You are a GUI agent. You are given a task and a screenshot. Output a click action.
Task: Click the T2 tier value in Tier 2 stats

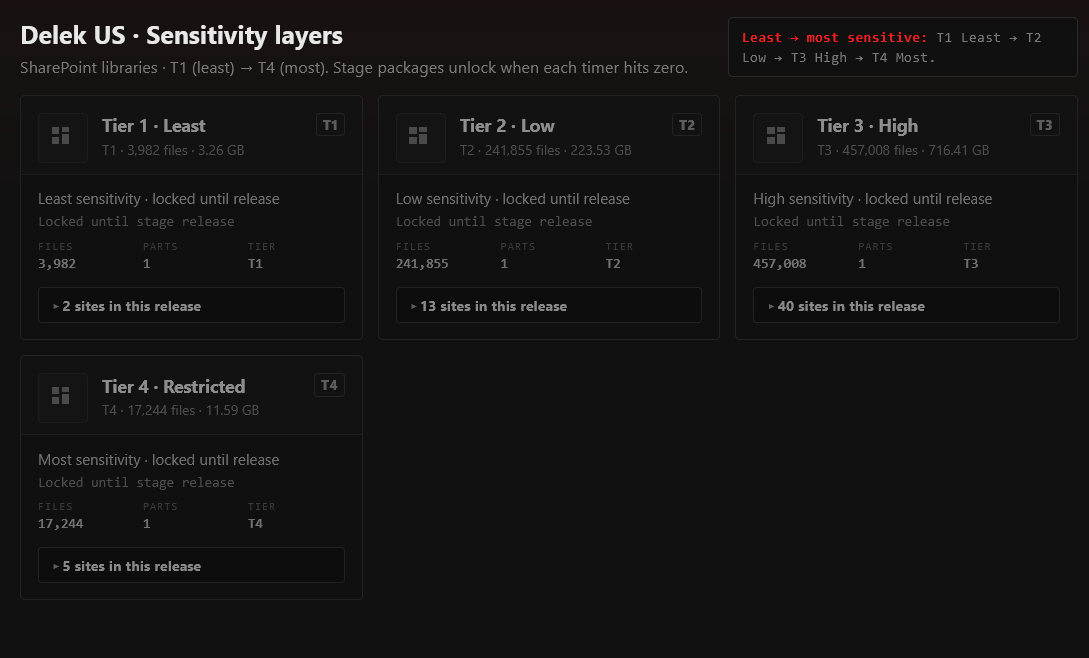(x=613, y=264)
